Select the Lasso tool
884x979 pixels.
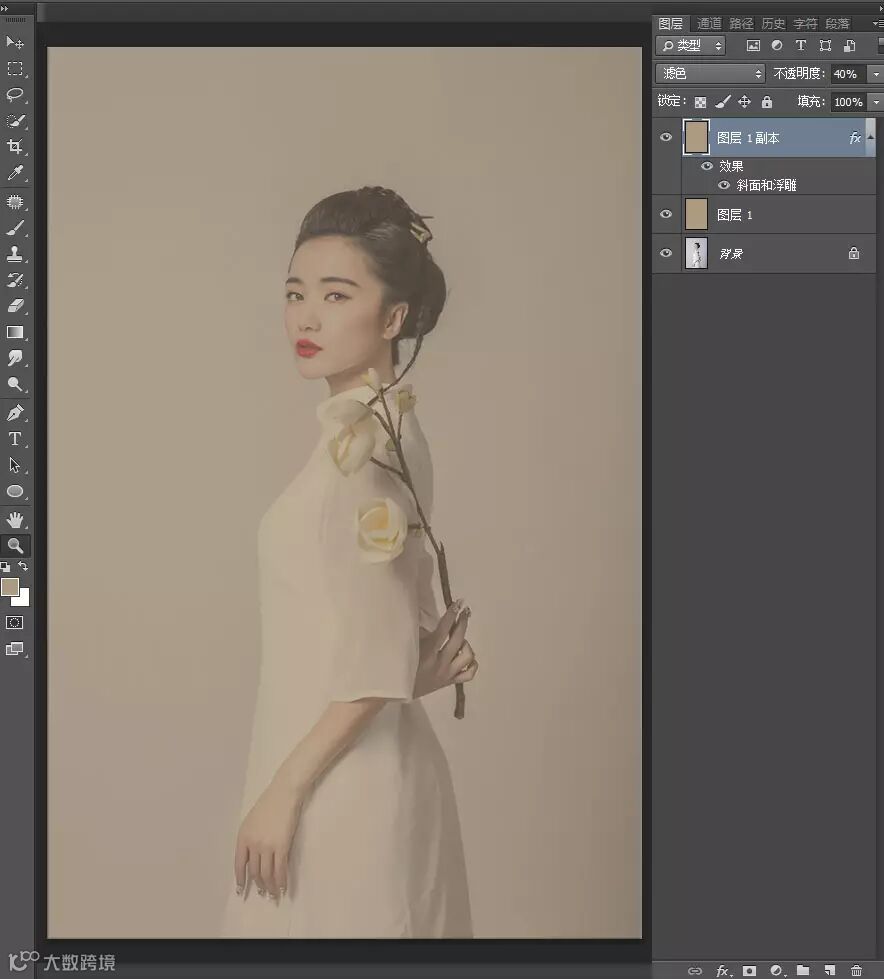(14, 94)
